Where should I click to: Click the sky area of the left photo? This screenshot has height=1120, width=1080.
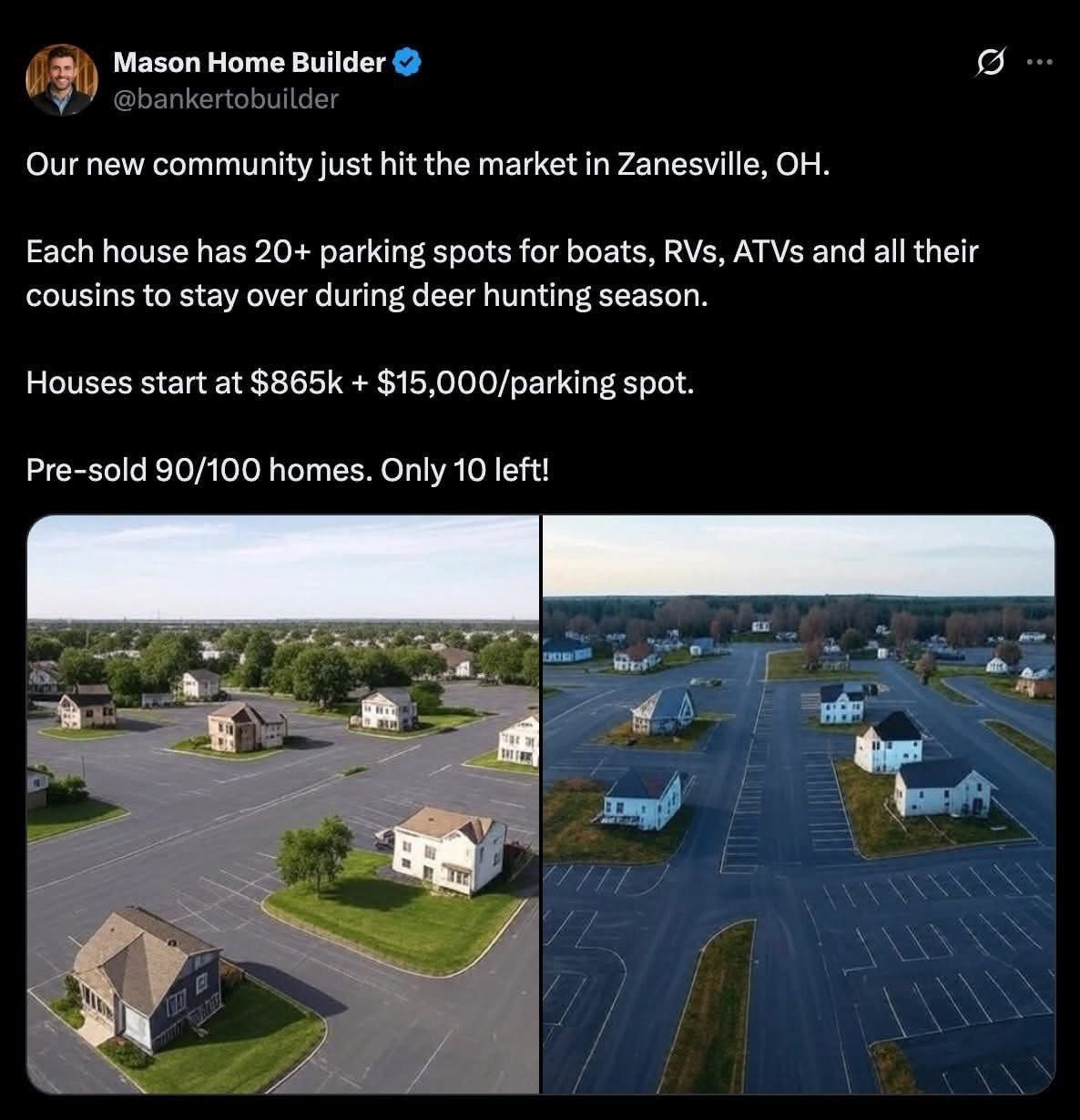(x=282, y=565)
